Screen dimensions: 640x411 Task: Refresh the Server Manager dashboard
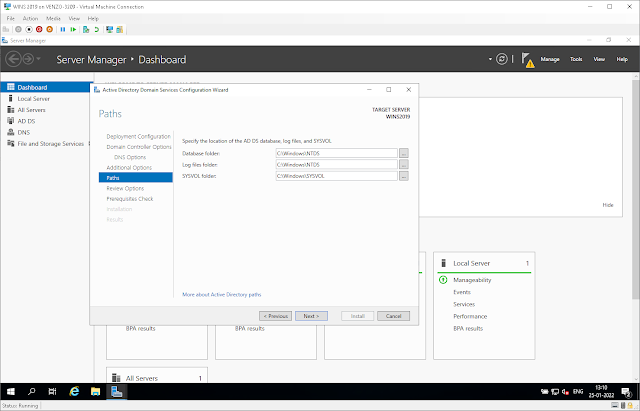coord(502,59)
